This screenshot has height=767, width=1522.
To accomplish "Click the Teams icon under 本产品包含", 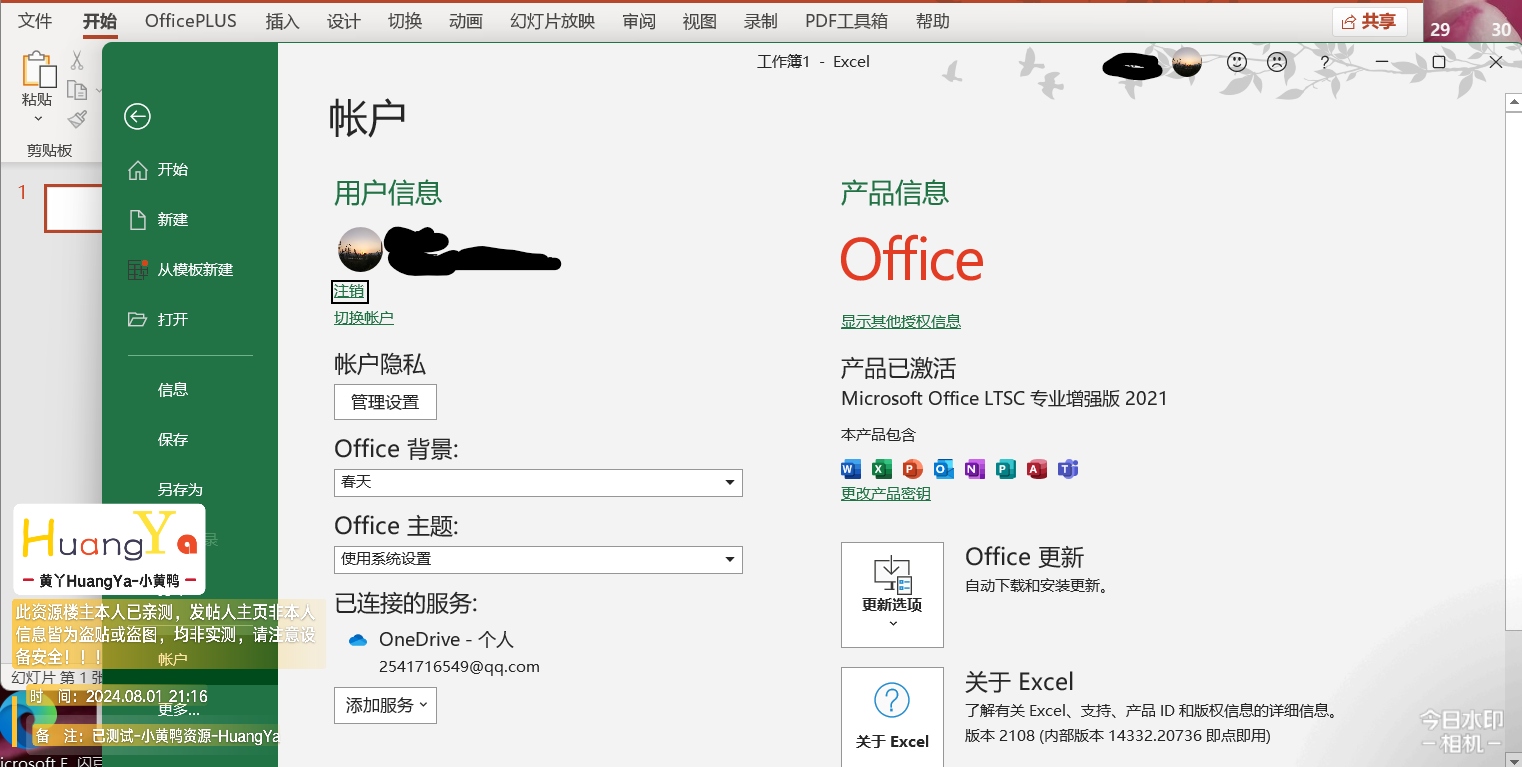I will (1068, 469).
